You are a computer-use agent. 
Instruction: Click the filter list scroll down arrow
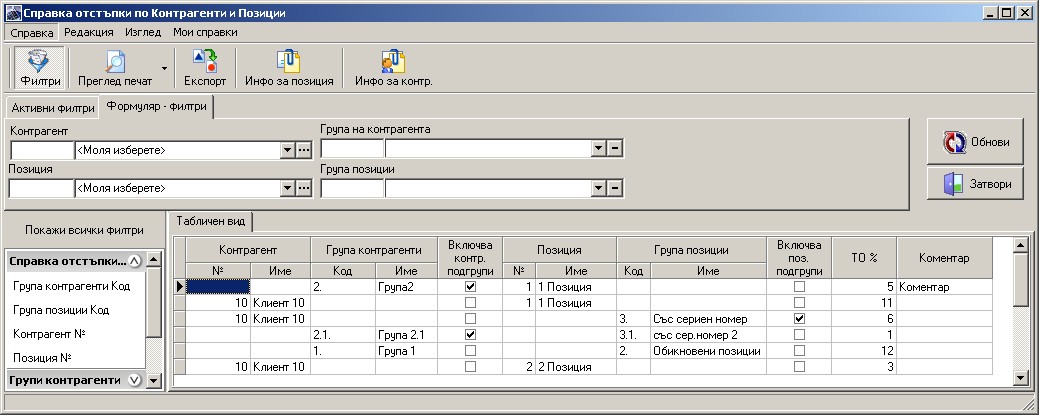(x=154, y=381)
